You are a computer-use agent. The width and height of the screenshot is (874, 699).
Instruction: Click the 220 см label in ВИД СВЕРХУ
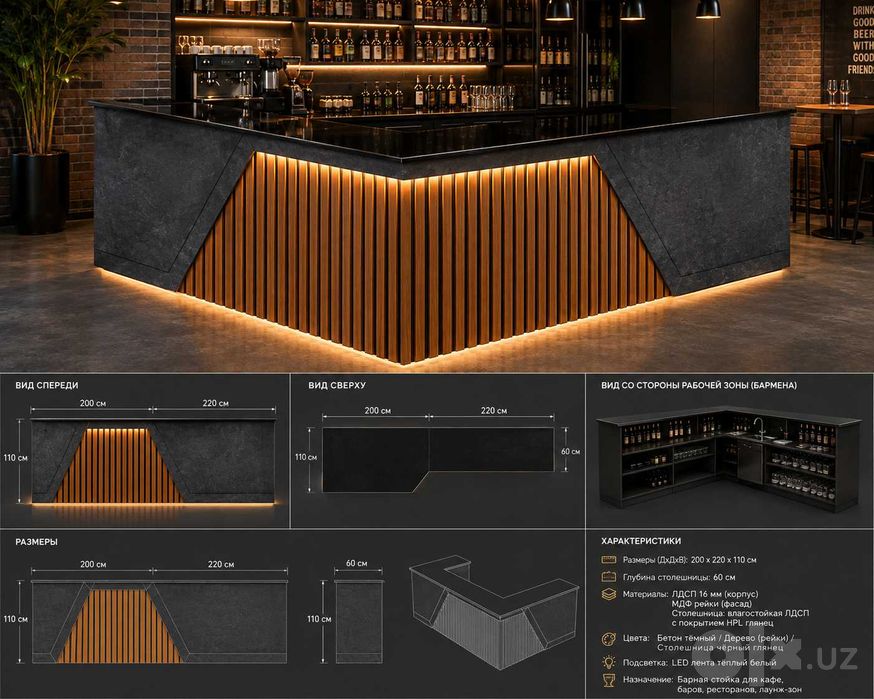(494, 410)
